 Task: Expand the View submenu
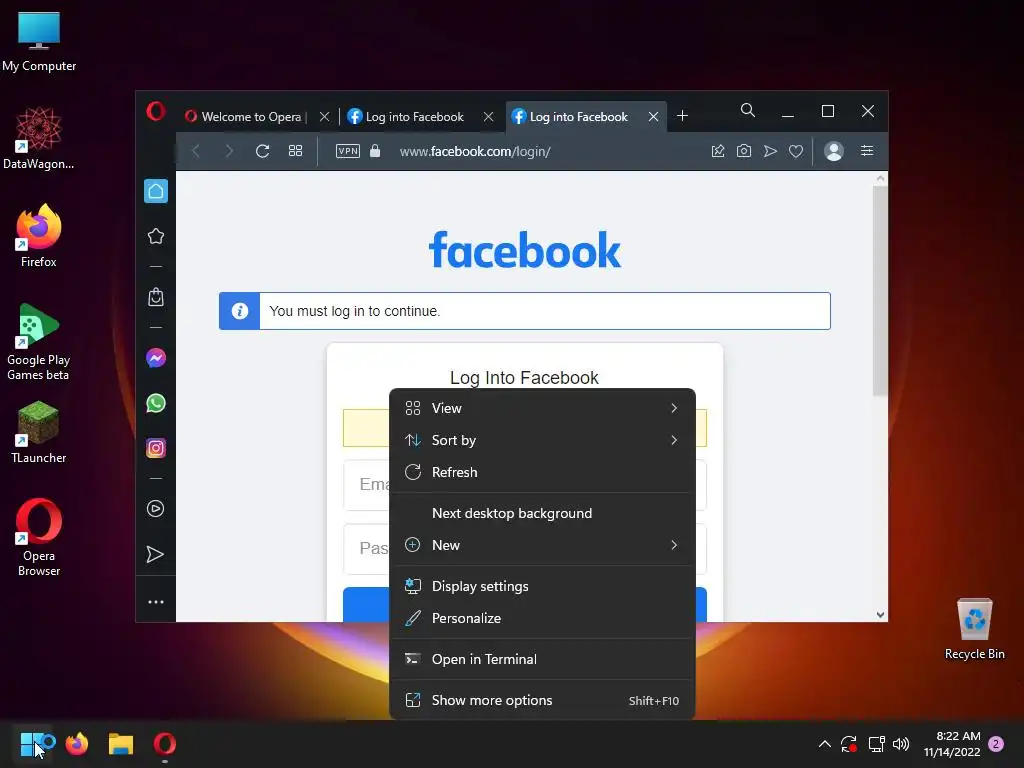pos(542,408)
